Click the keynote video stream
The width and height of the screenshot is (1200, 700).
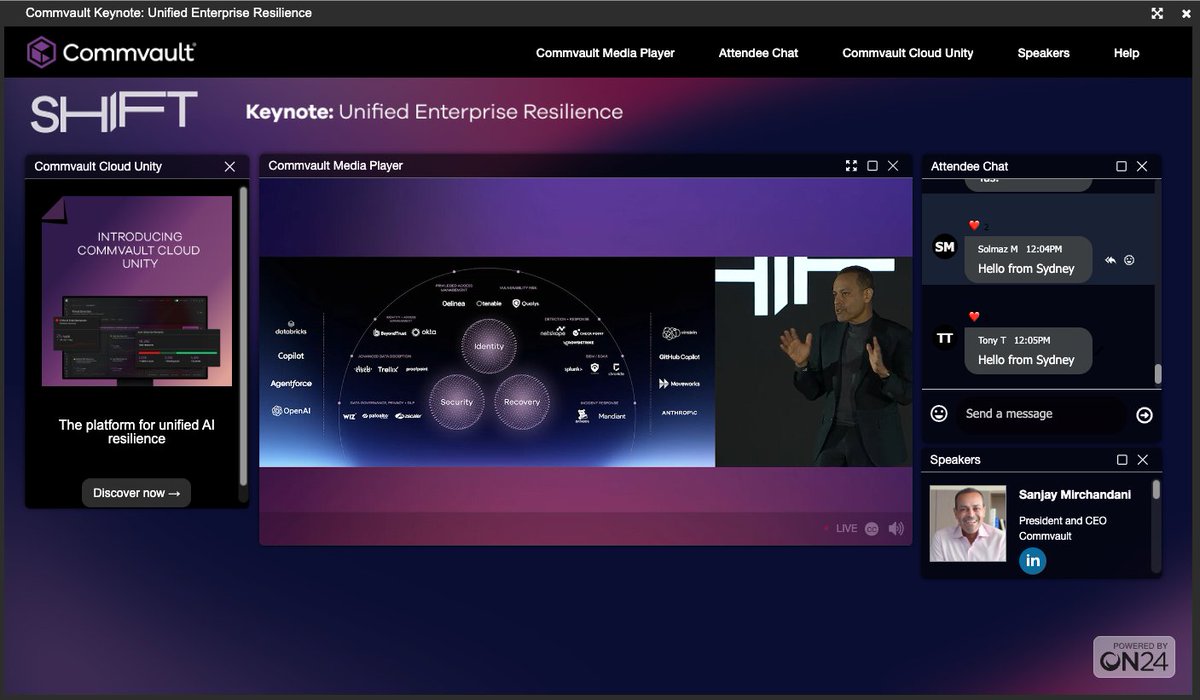coord(586,361)
